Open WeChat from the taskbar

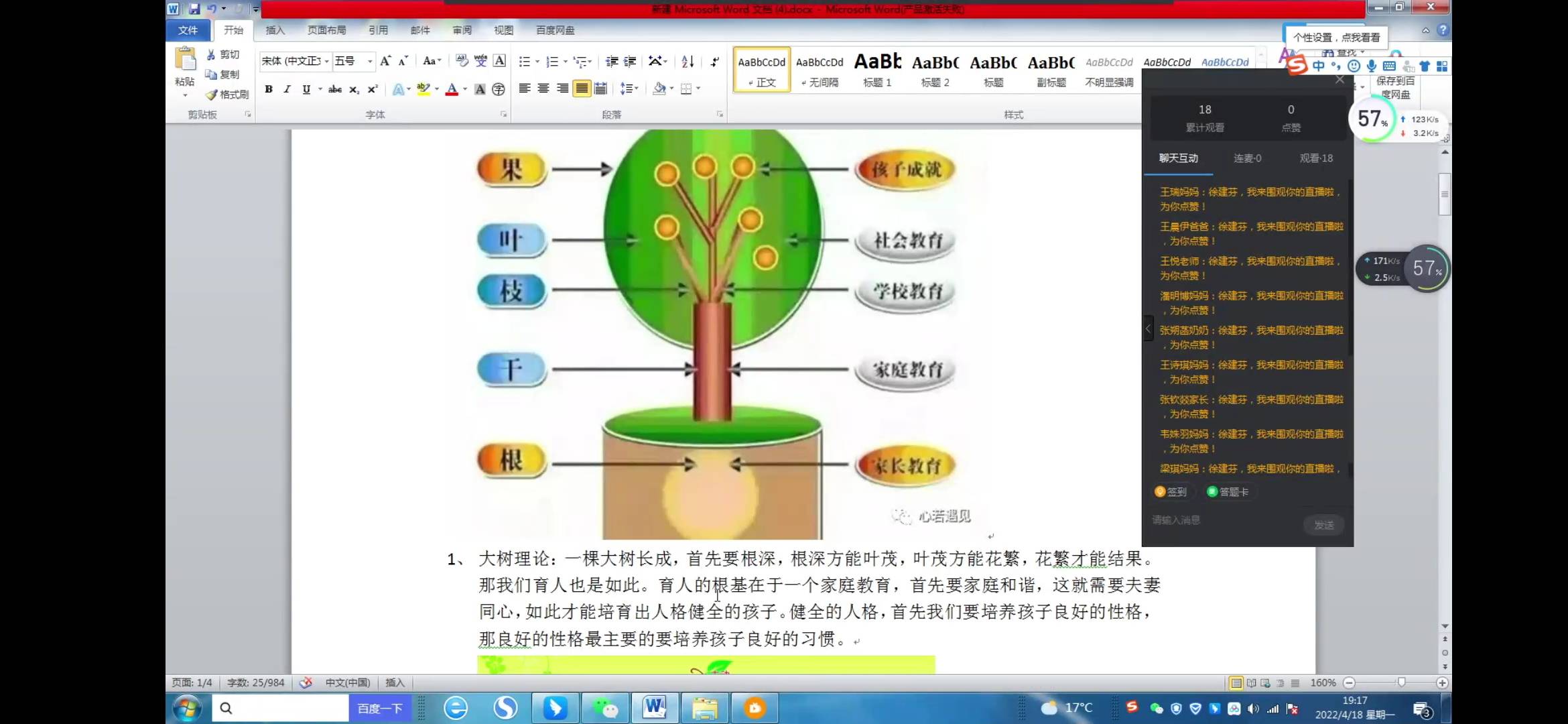[x=604, y=707]
